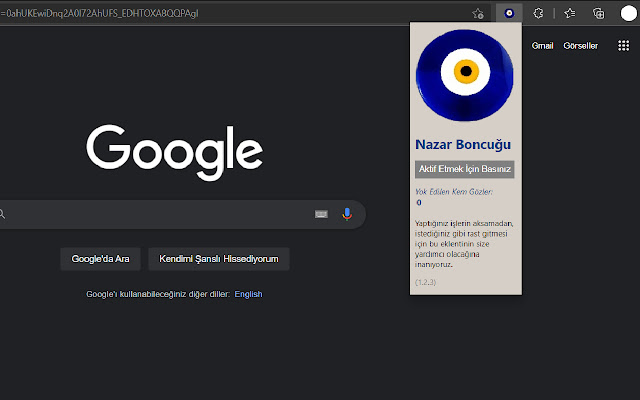Click the browser address bar URL

[99, 13]
